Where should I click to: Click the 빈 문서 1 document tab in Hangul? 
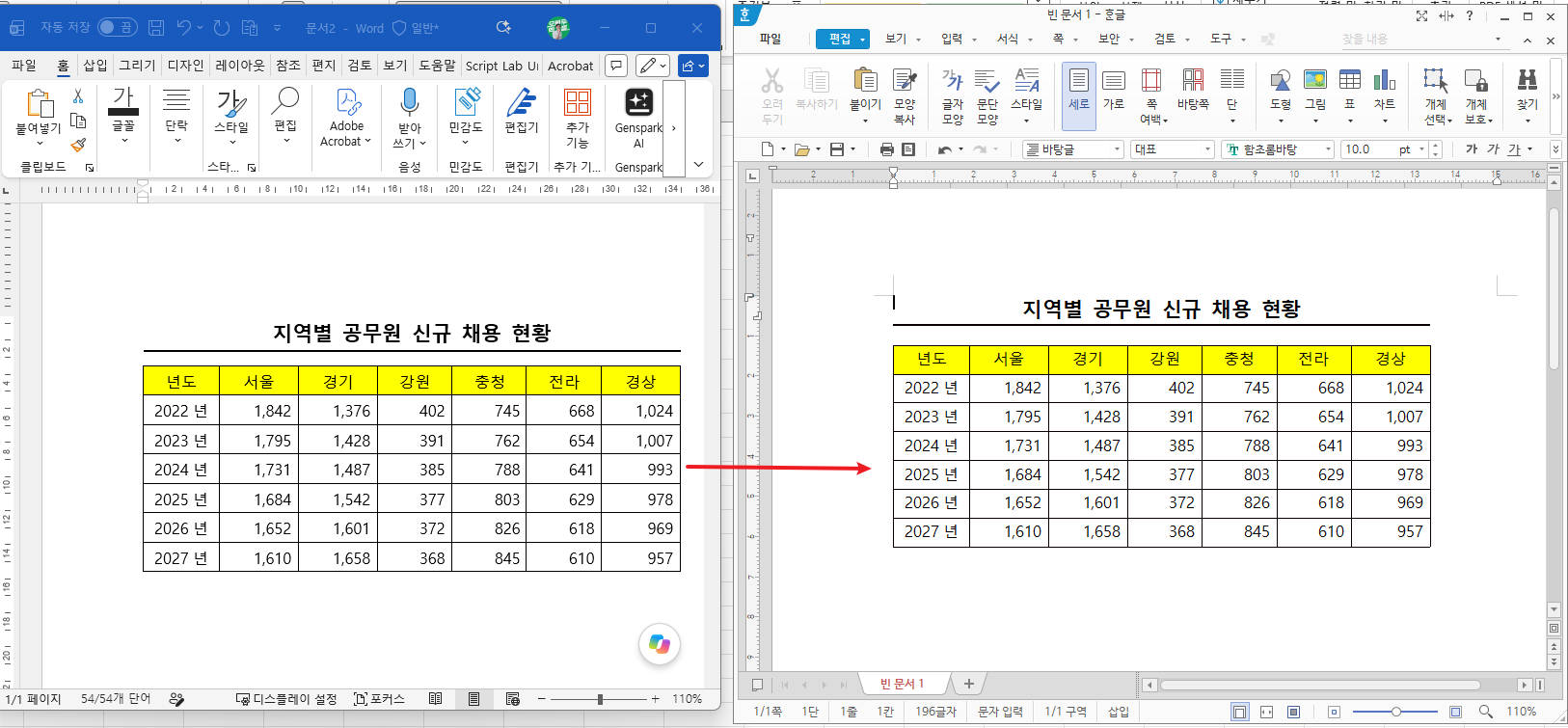click(x=902, y=684)
